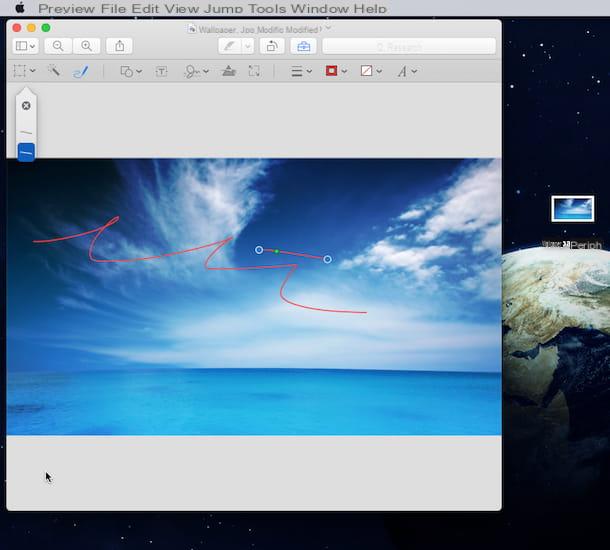Viewport: 610px width, 550px height.
Task: Open the Selection tool type dropdown
Action: [x=33, y=71]
